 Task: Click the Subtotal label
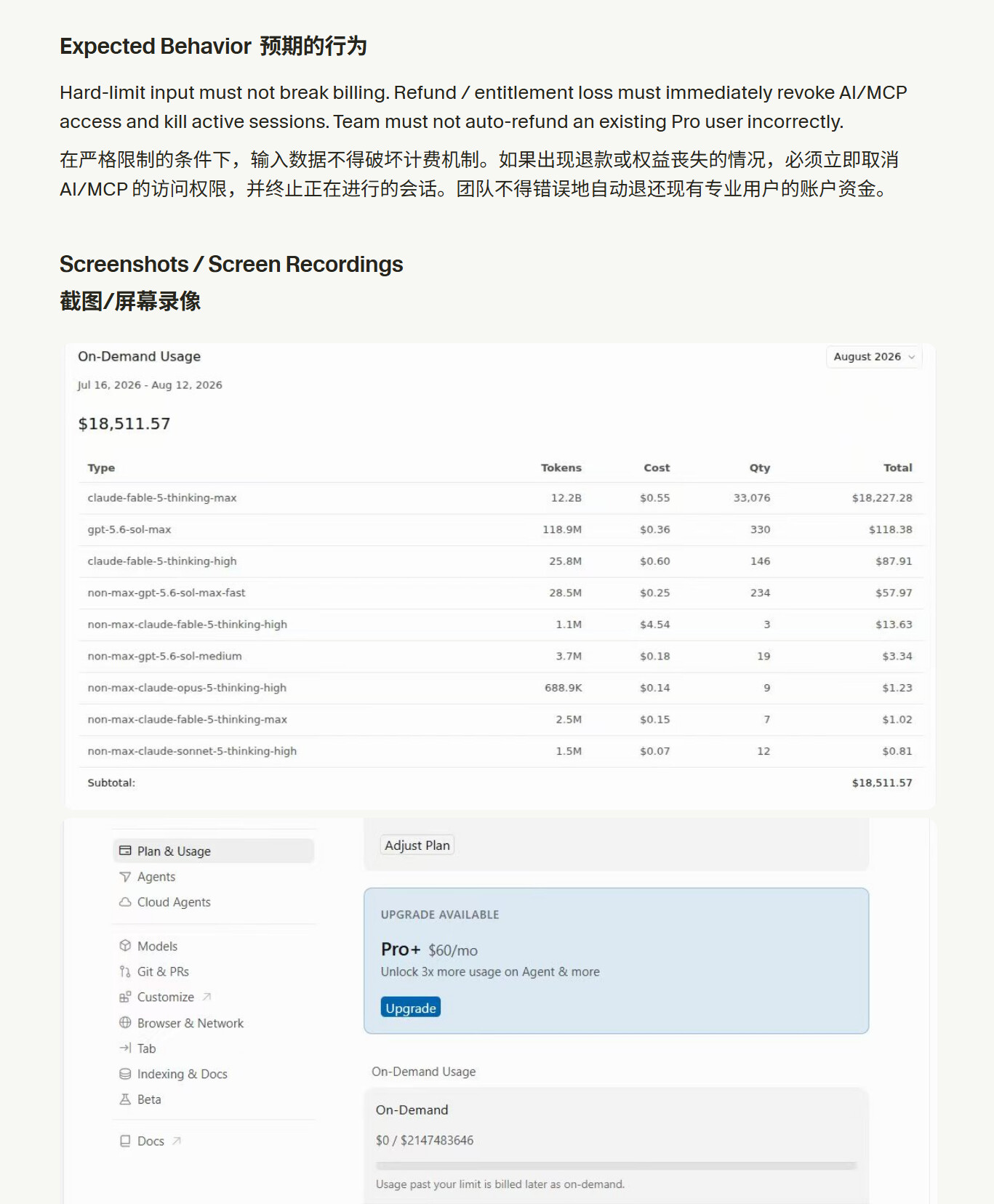pos(111,783)
